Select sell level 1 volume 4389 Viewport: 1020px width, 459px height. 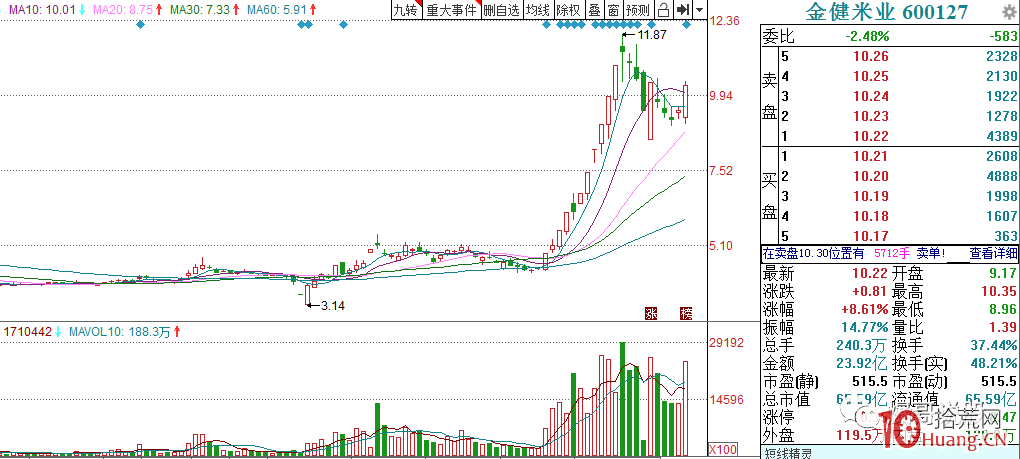[1000, 136]
